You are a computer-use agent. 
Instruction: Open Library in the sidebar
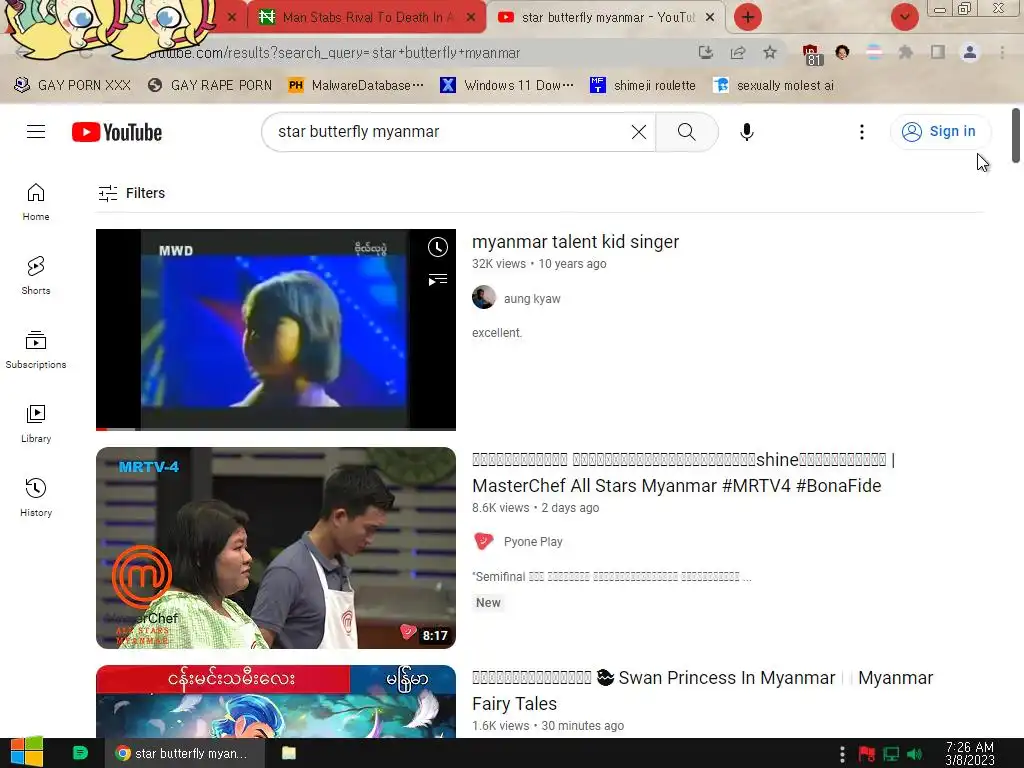[36, 424]
